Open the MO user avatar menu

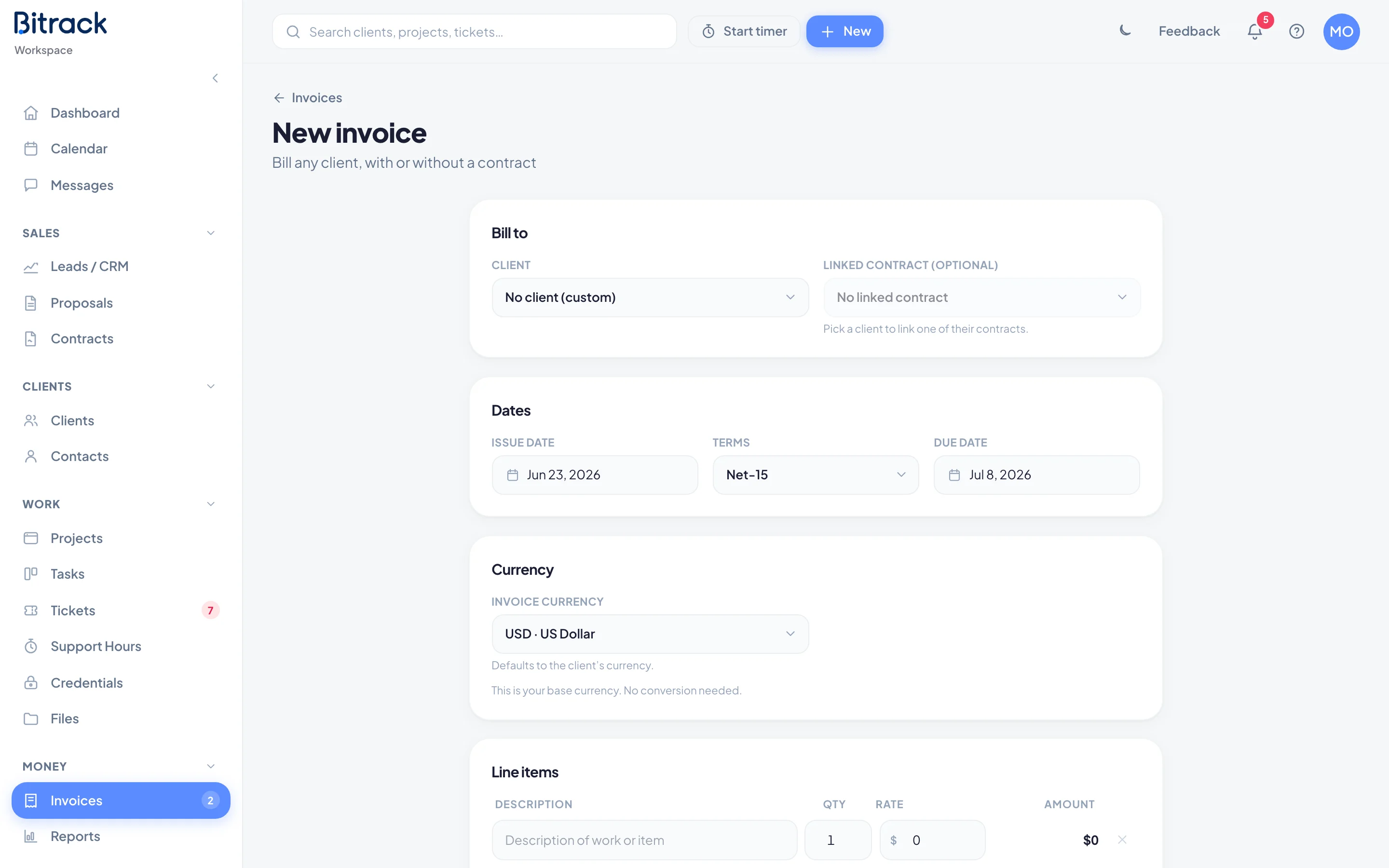1341,31
